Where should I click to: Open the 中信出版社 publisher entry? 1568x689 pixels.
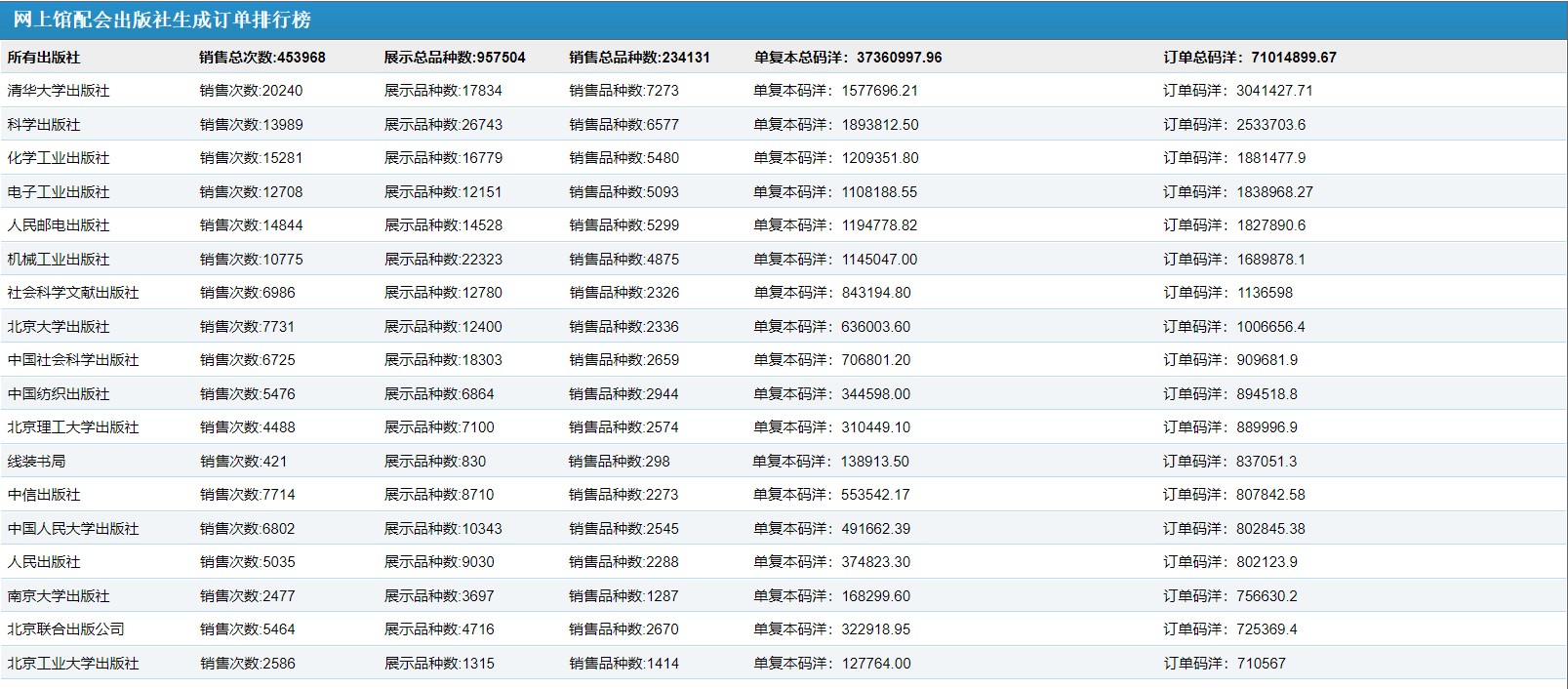(44, 495)
